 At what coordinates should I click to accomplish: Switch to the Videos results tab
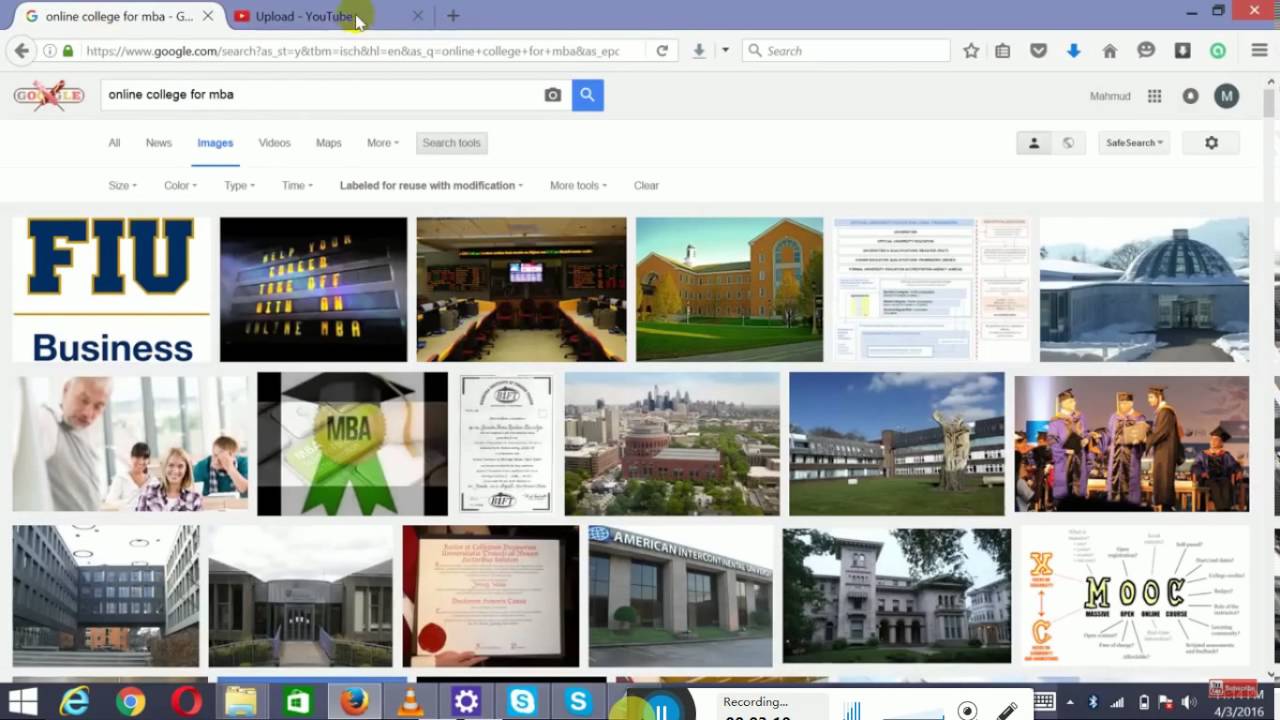[274, 143]
